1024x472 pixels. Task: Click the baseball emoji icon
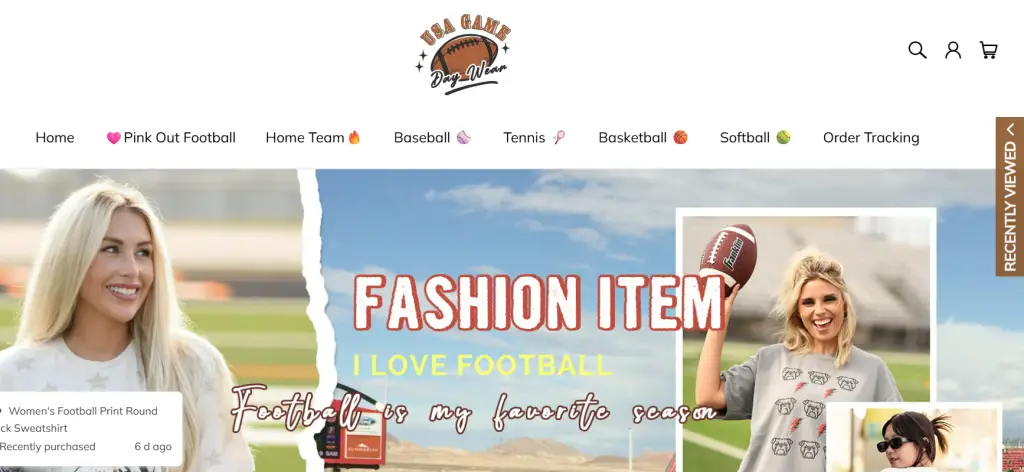[x=464, y=137]
